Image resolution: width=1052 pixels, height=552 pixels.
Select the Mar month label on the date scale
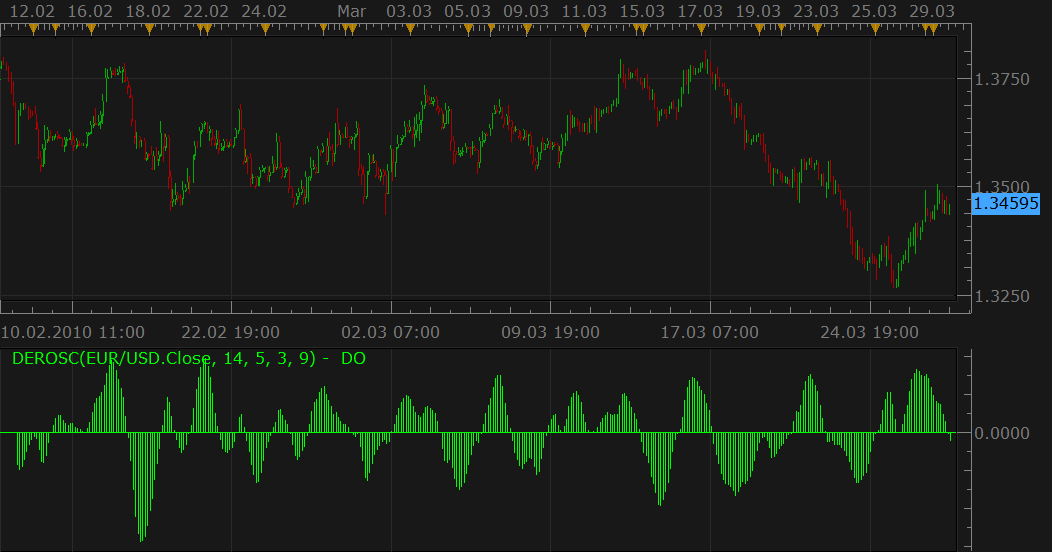[352, 11]
